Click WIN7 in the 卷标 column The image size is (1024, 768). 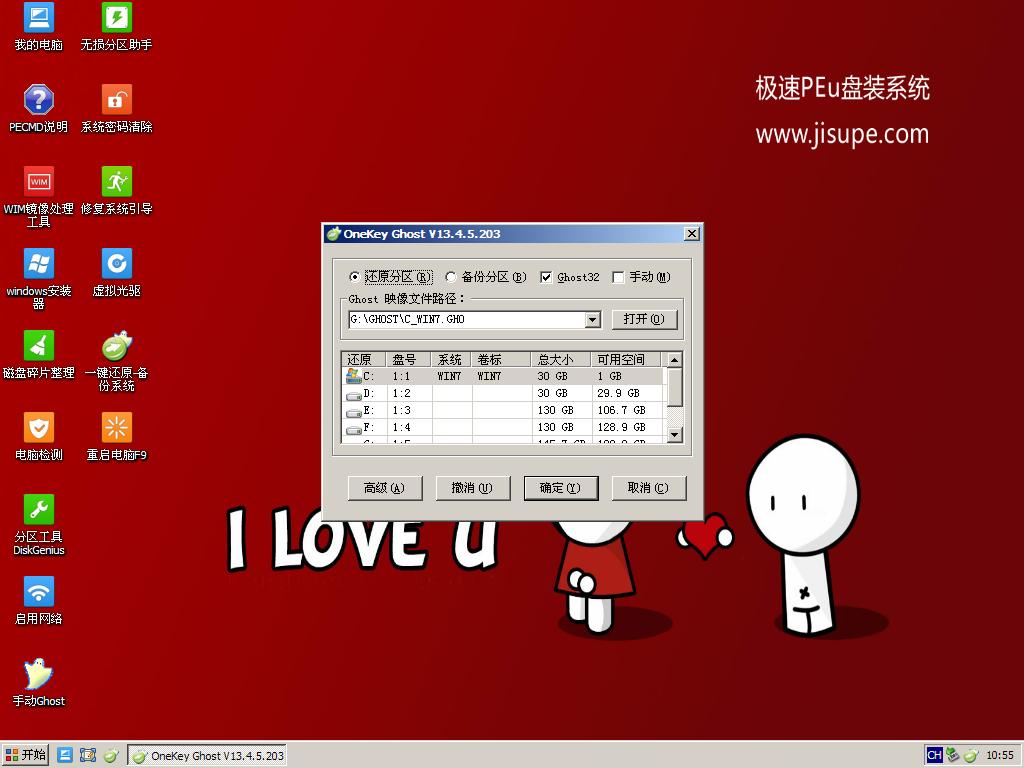click(x=489, y=376)
